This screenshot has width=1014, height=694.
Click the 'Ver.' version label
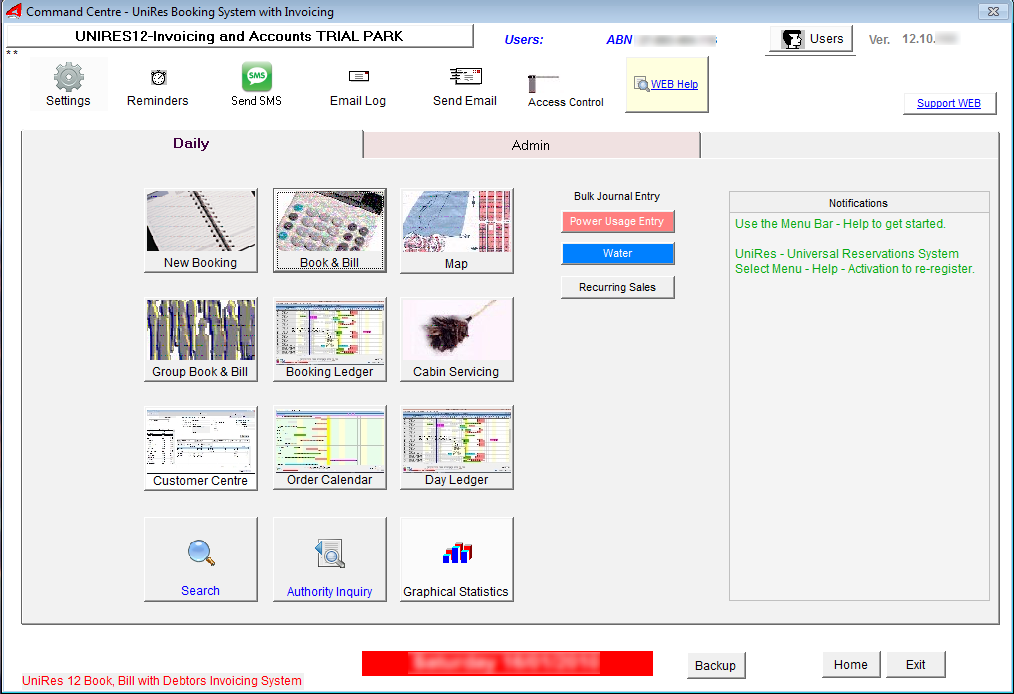point(879,40)
